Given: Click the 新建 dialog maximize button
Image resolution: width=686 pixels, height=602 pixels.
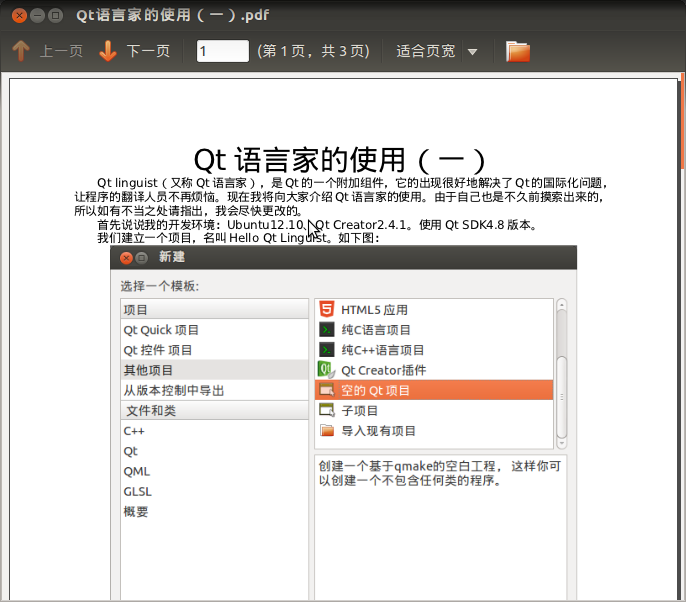Looking at the screenshot, I should coord(141,258).
